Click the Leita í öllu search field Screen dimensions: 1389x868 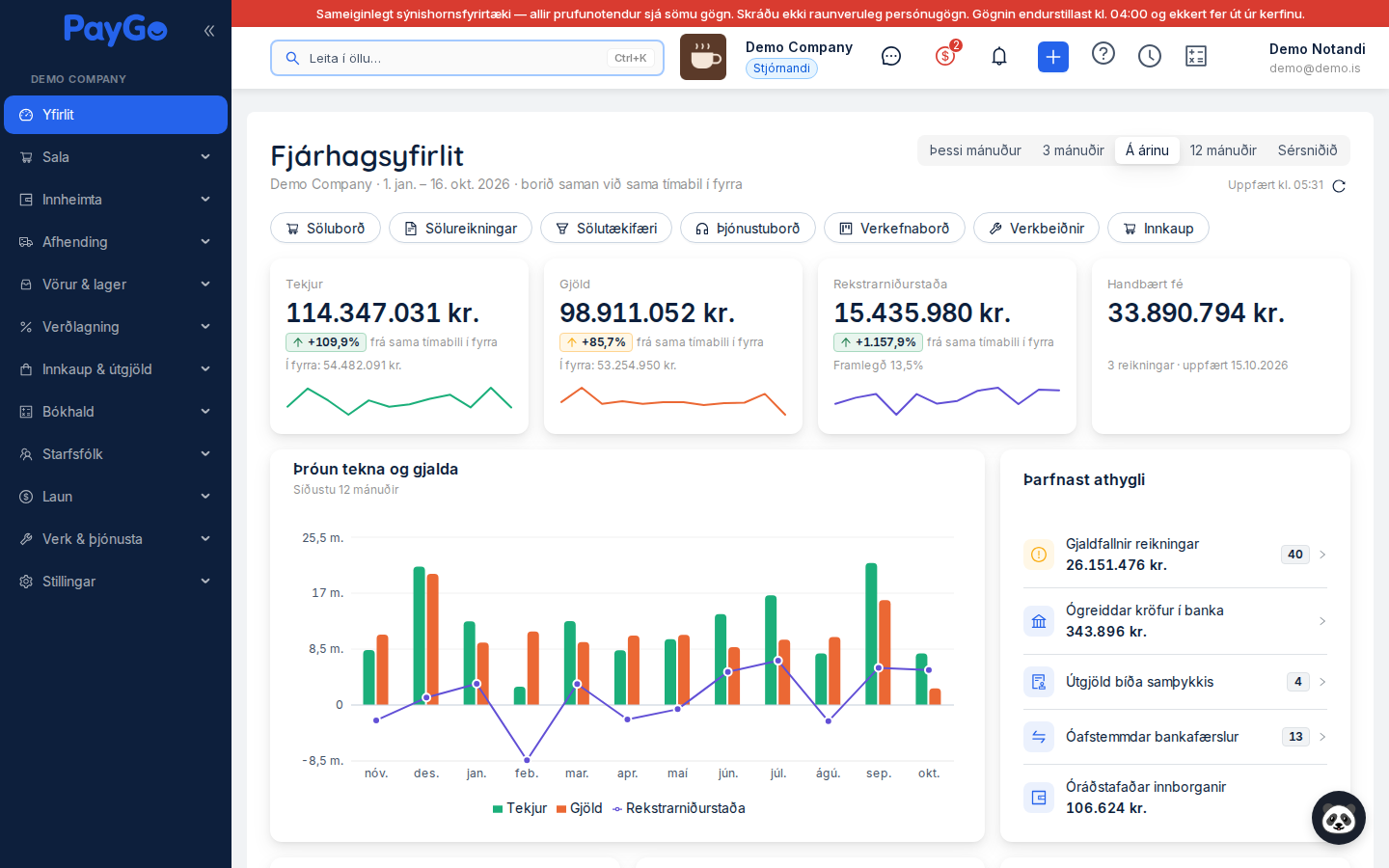[x=467, y=58]
